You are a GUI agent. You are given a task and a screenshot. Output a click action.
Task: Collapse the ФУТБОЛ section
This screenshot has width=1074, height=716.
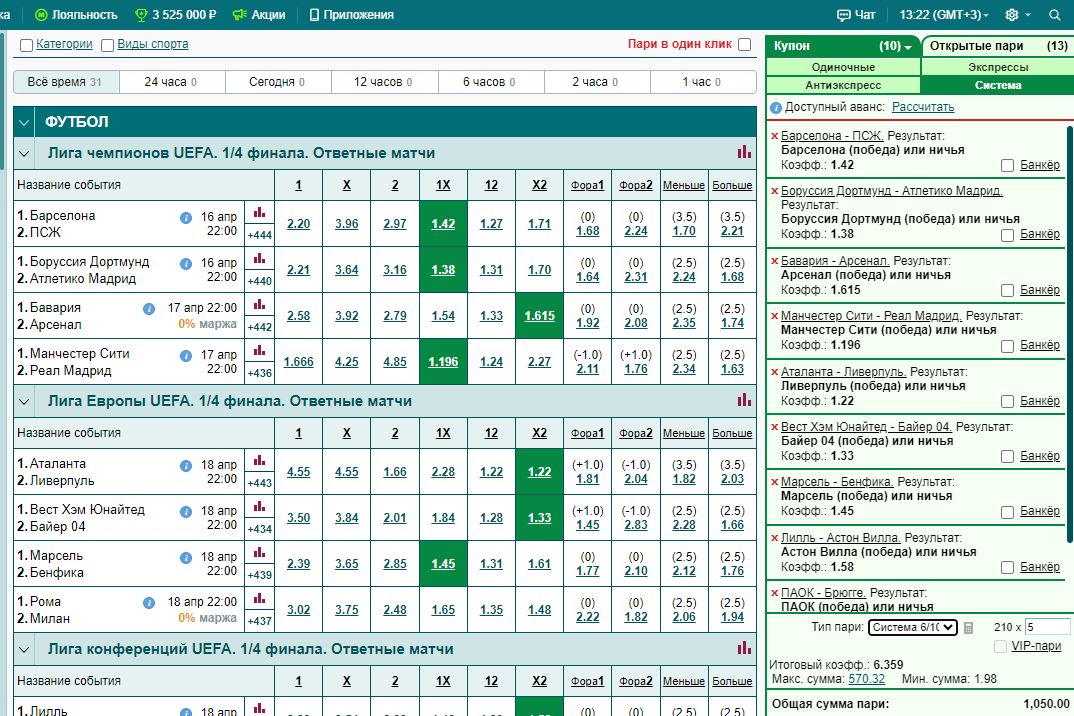(x=24, y=123)
